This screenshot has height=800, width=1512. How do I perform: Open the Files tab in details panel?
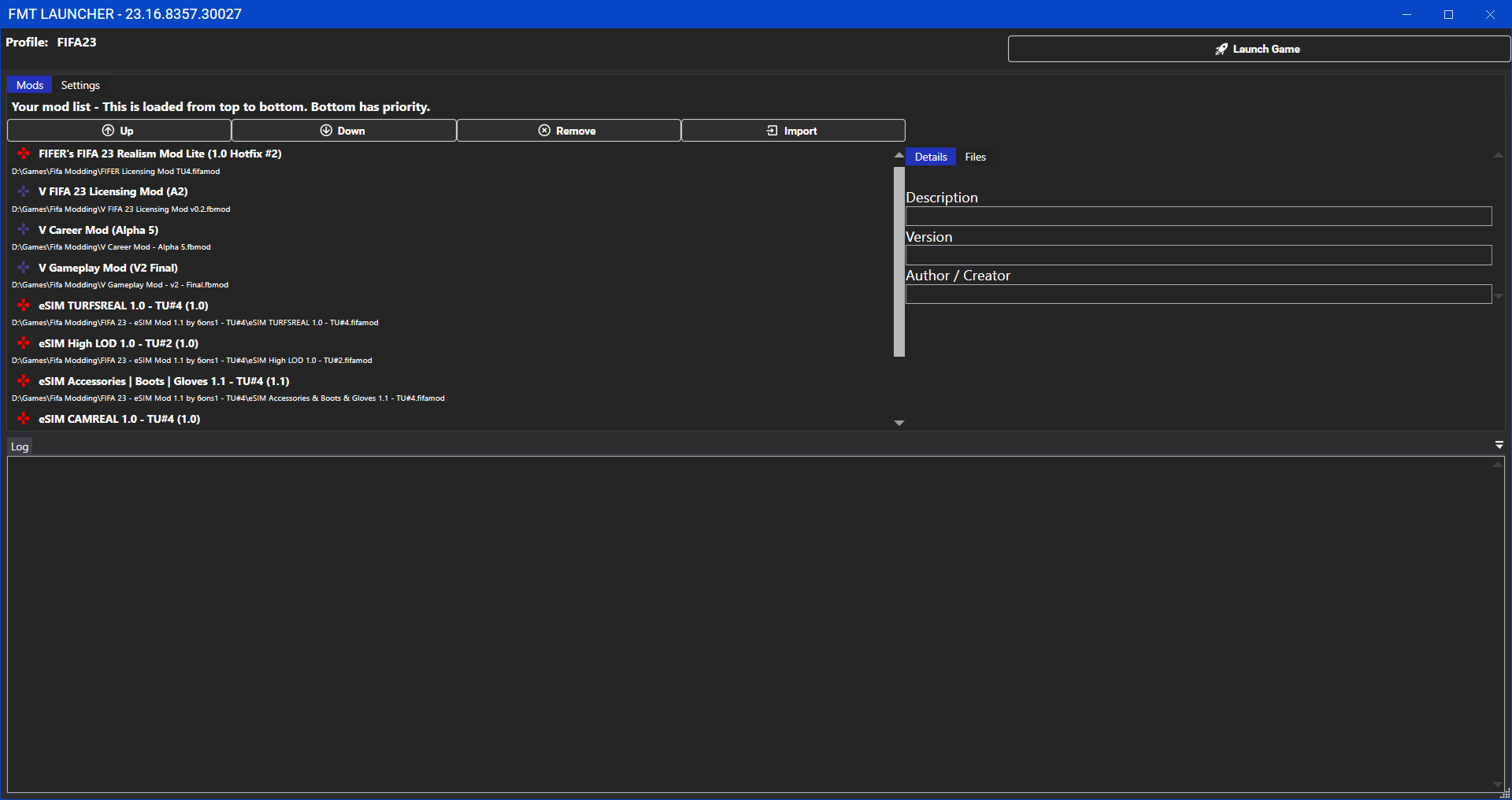(975, 157)
